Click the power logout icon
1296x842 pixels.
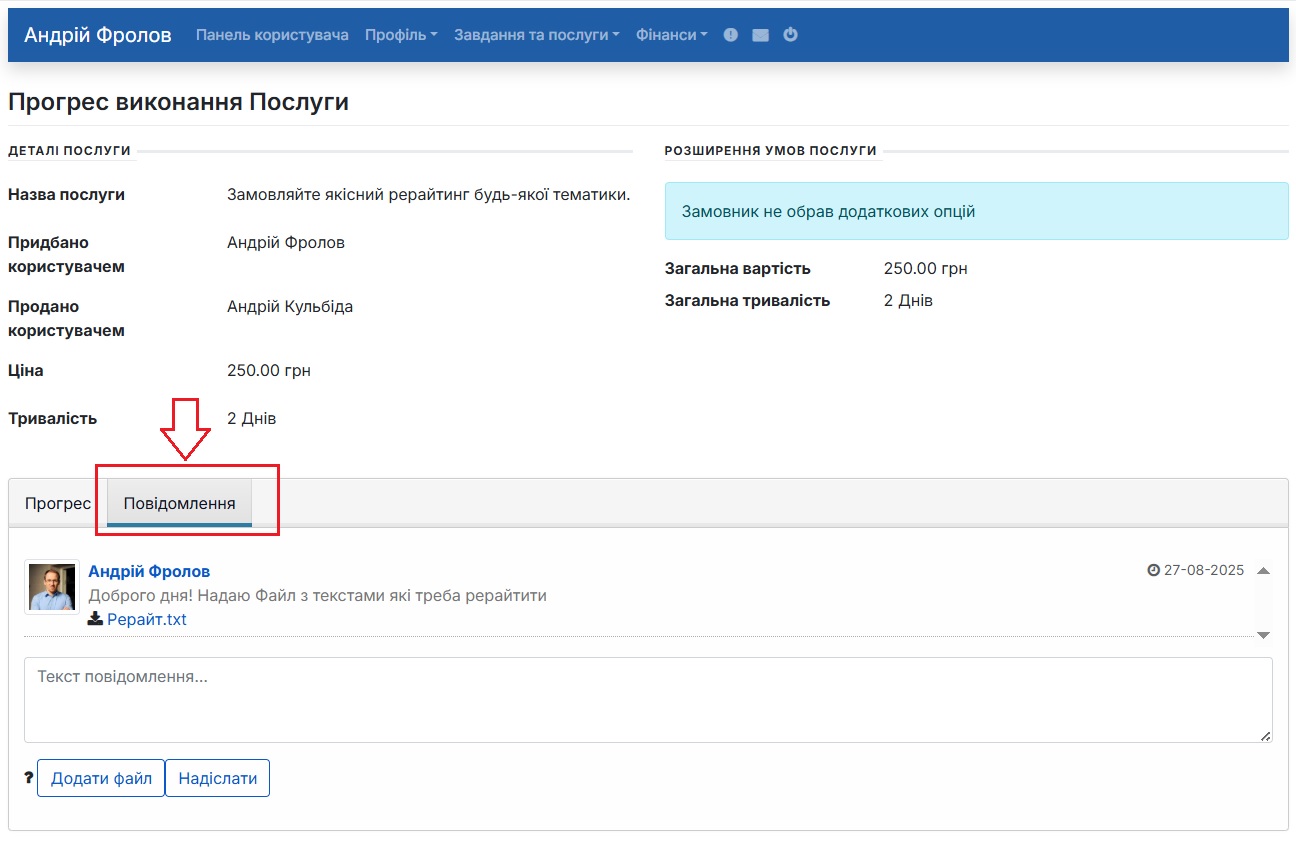click(x=790, y=35)
